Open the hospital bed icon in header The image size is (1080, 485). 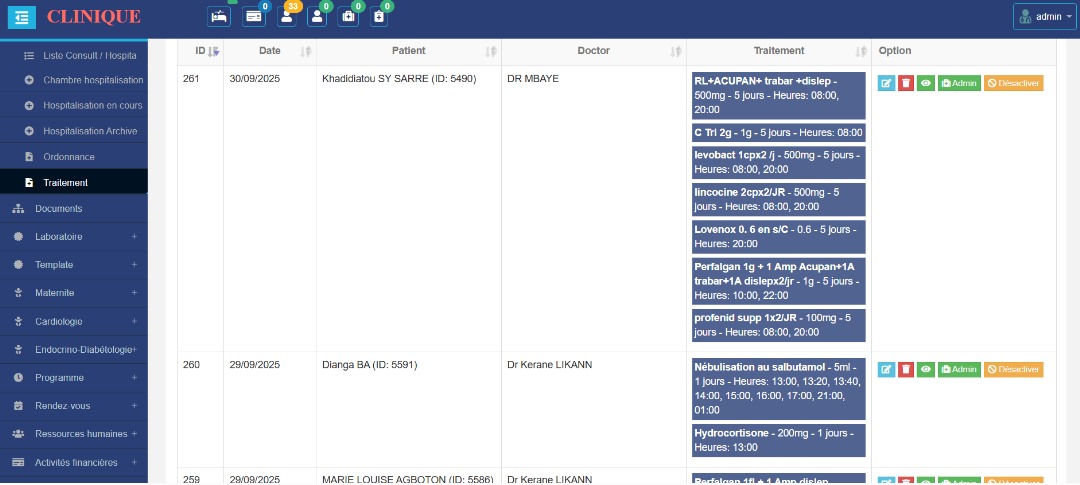218,16
